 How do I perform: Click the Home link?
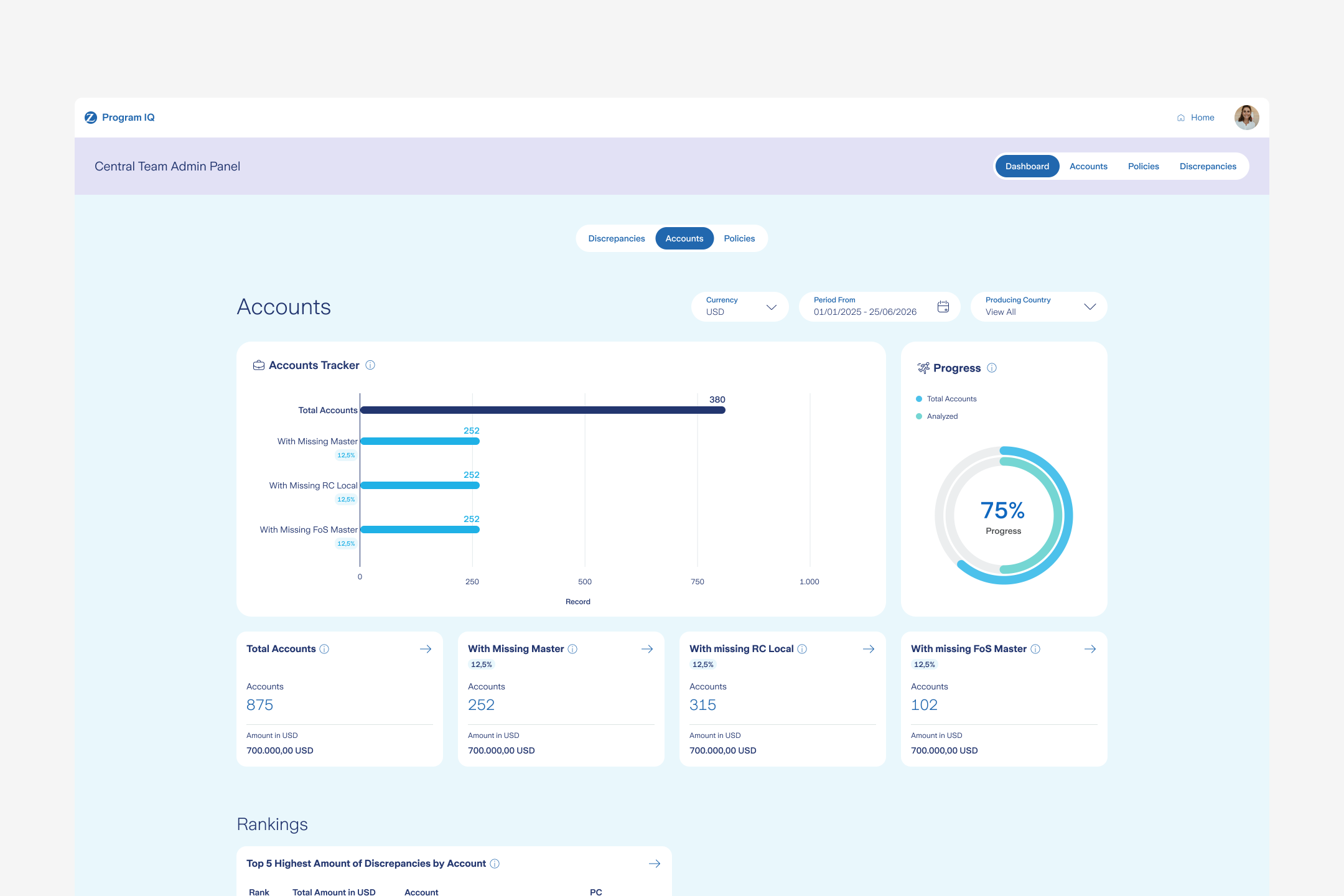[x=1196, y=118]
